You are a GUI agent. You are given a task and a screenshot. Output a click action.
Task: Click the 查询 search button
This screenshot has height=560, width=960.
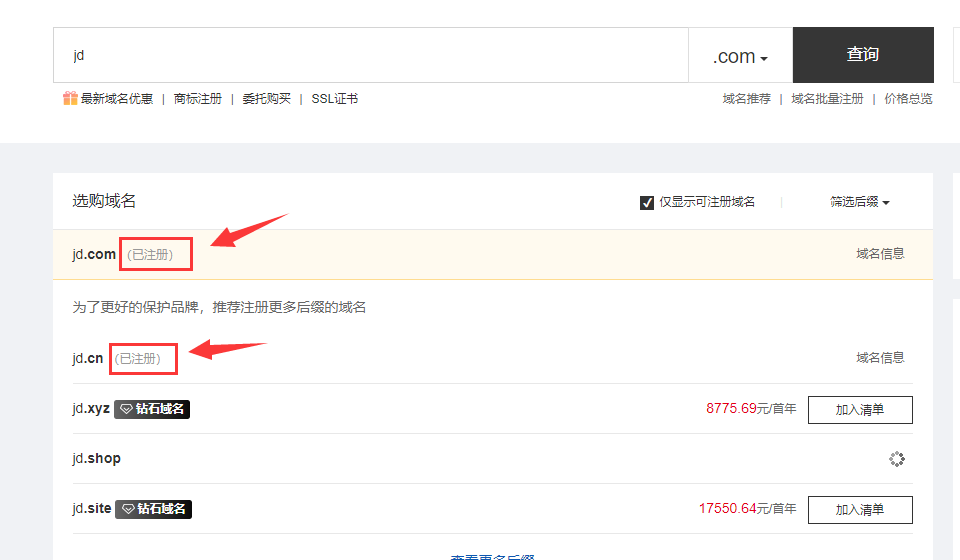(x=862, y=55)
